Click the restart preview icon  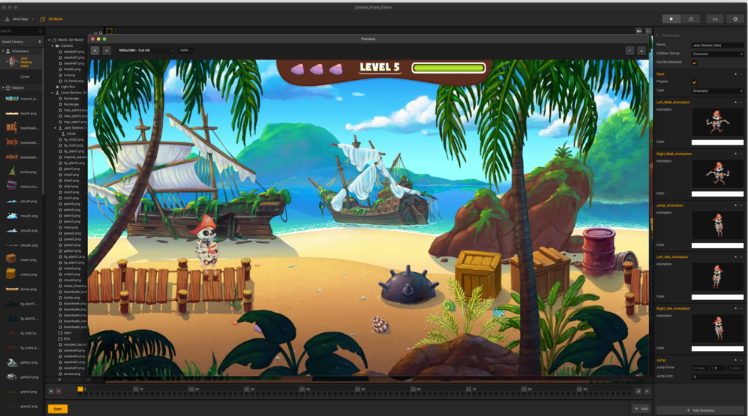coord(691,18)
